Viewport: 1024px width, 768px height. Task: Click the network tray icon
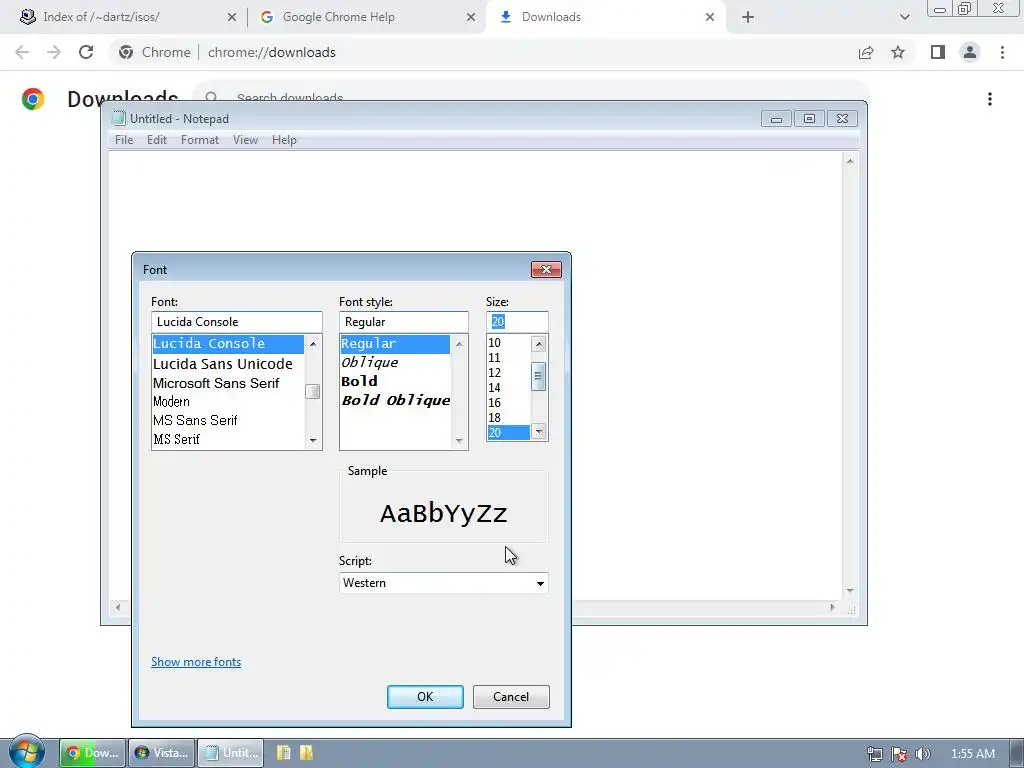click(x=874, y=754)
